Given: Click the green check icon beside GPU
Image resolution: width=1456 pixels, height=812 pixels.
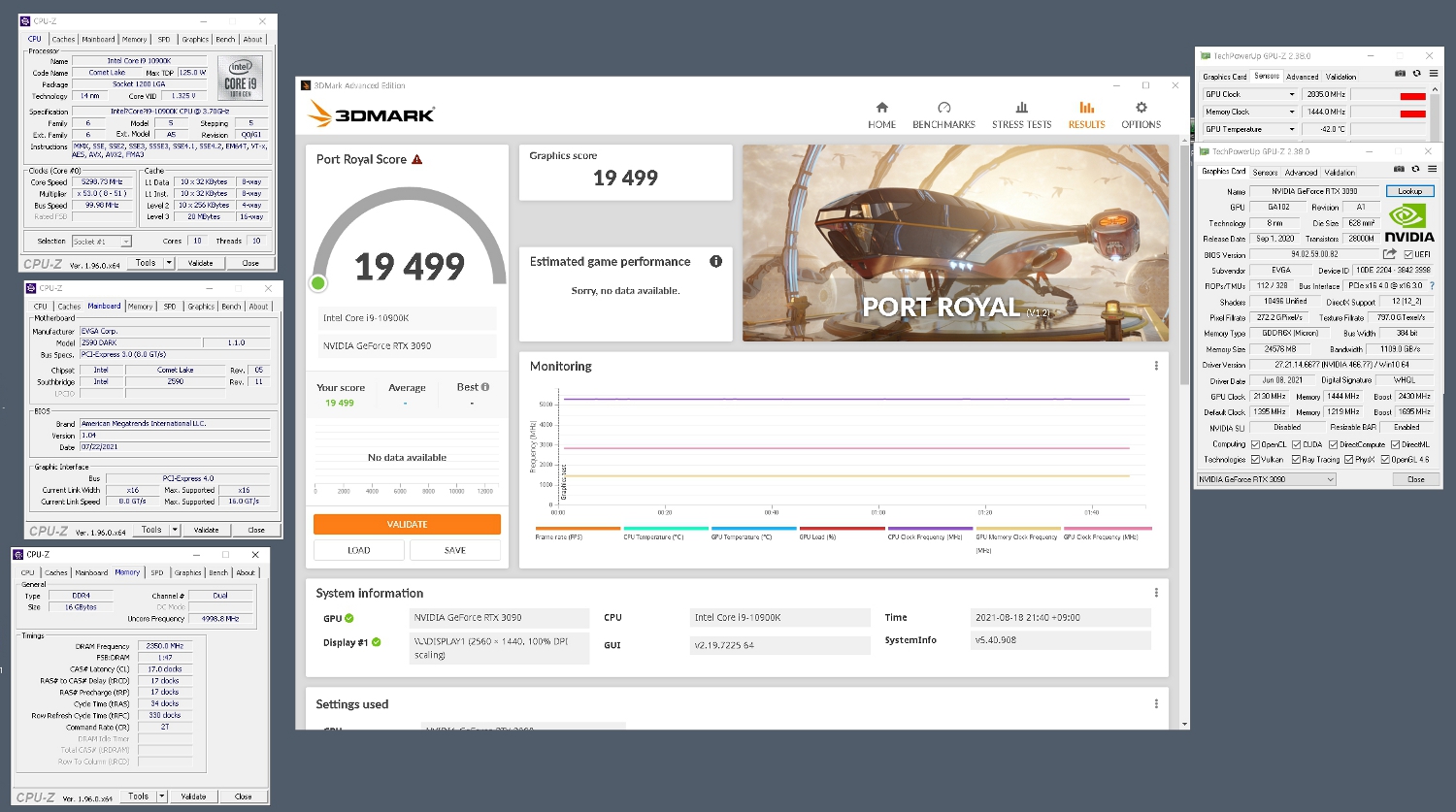Looking at the screenshot, I should pyautogui.click(x=349, y=618).
